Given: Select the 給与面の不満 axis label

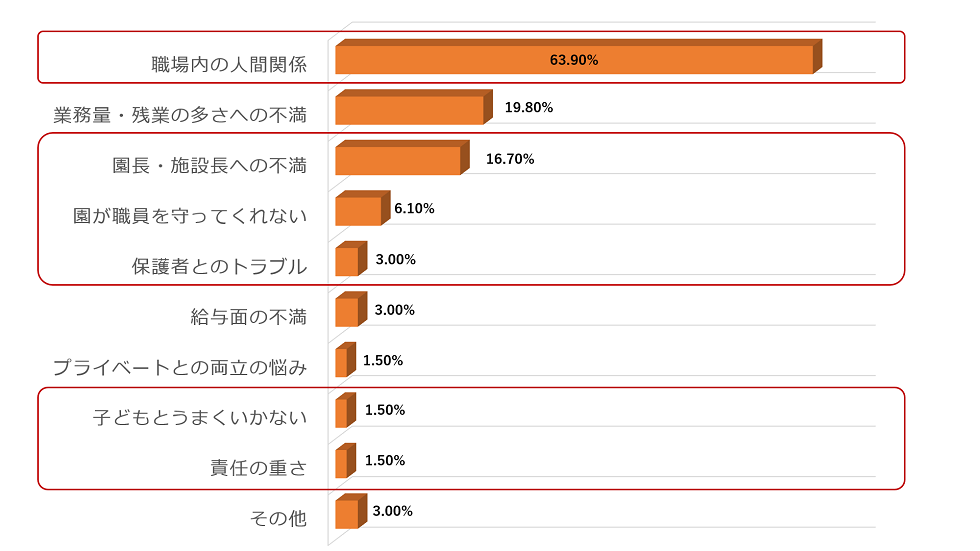Looking at the screenshot, I should tap(248, 317).
